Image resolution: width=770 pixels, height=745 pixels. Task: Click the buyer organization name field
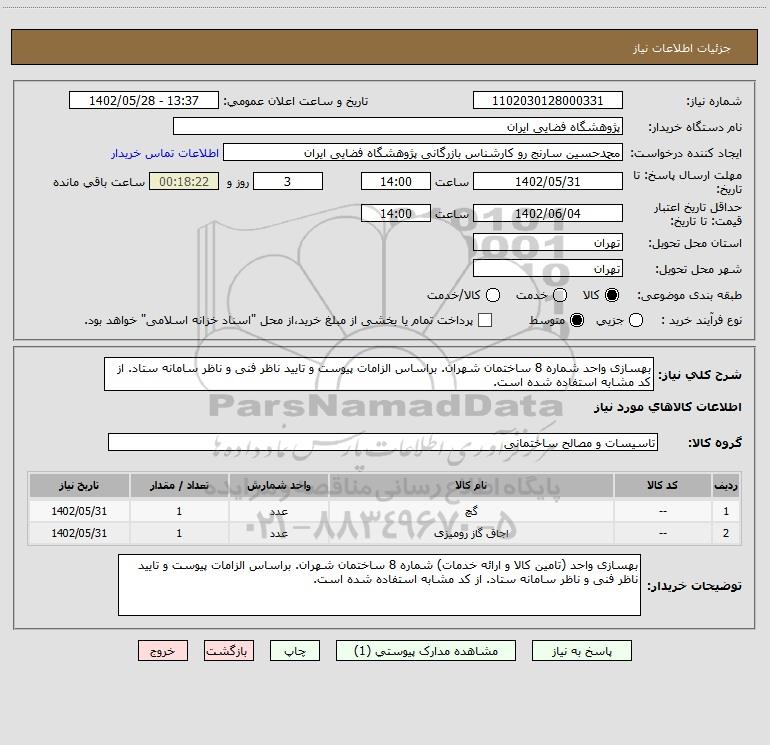click(398, 126)
